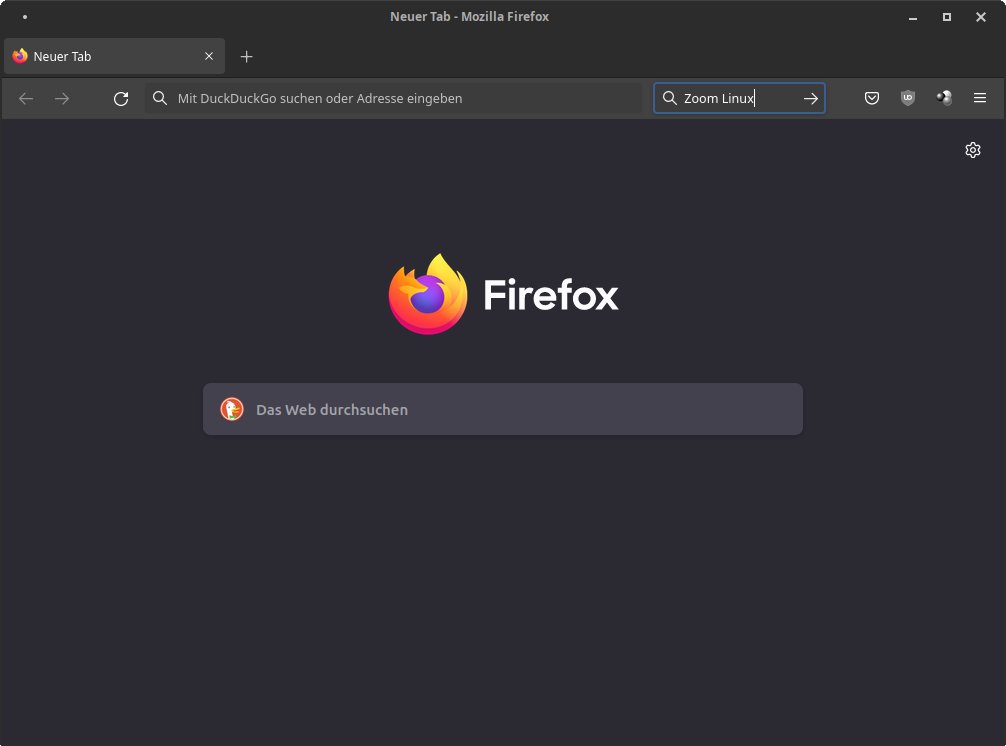
Task: Click the Firefox favicon on the tab
Action: coord(20,56)
